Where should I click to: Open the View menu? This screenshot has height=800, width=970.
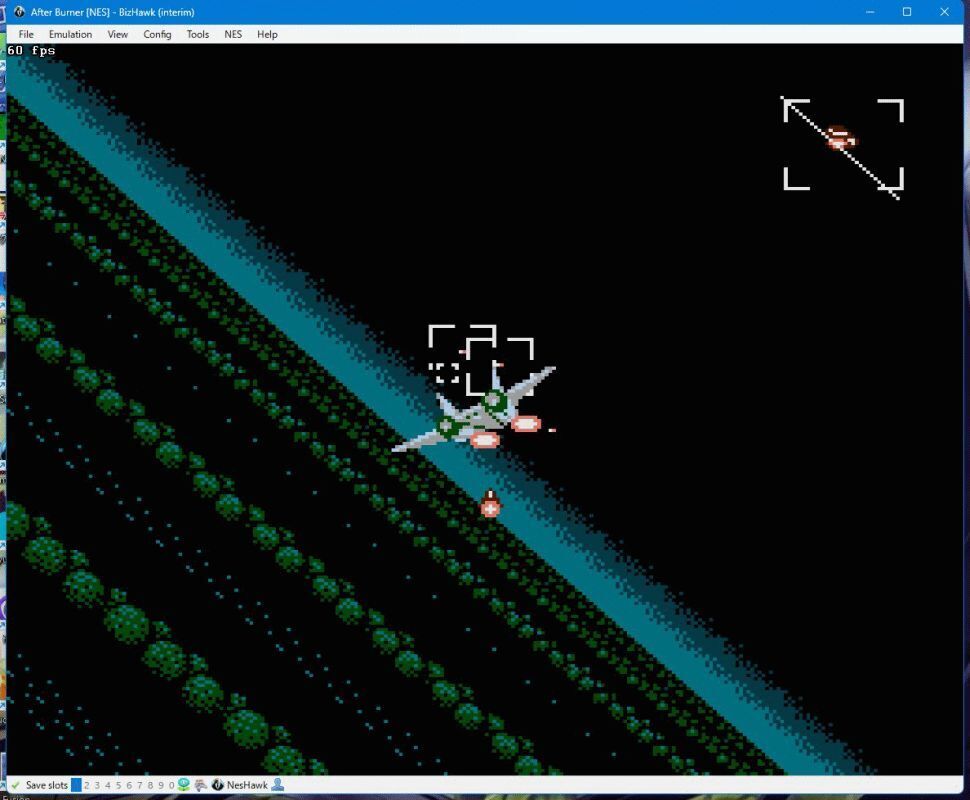[118, 35]
